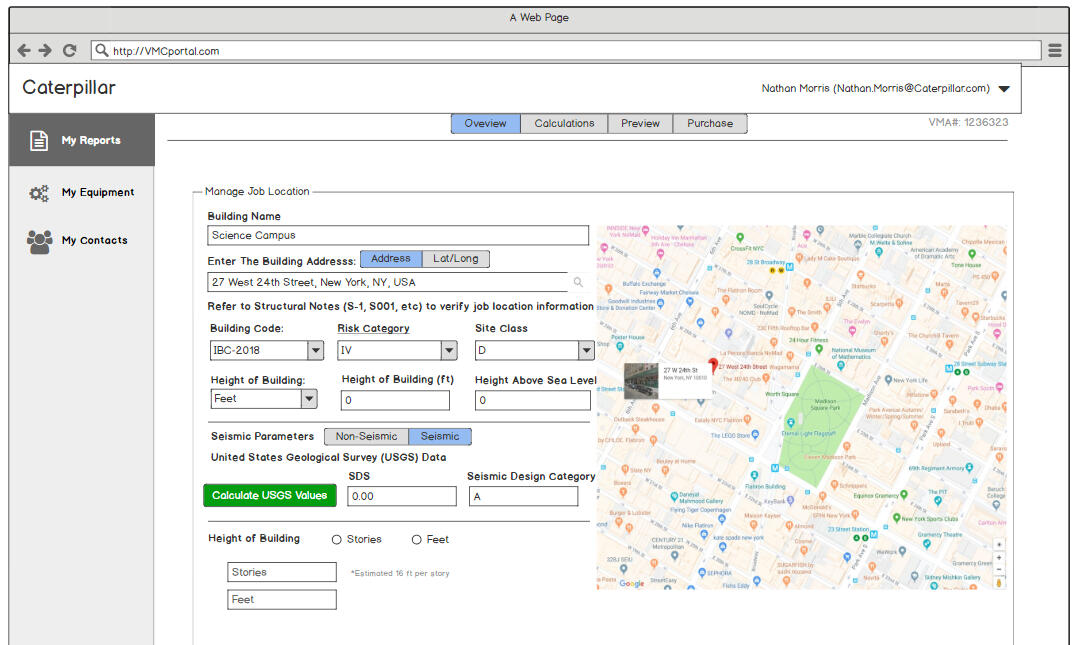Switch address entry to Lat/Long
This screenshot has height=645, width=1081.
[455, 259]
